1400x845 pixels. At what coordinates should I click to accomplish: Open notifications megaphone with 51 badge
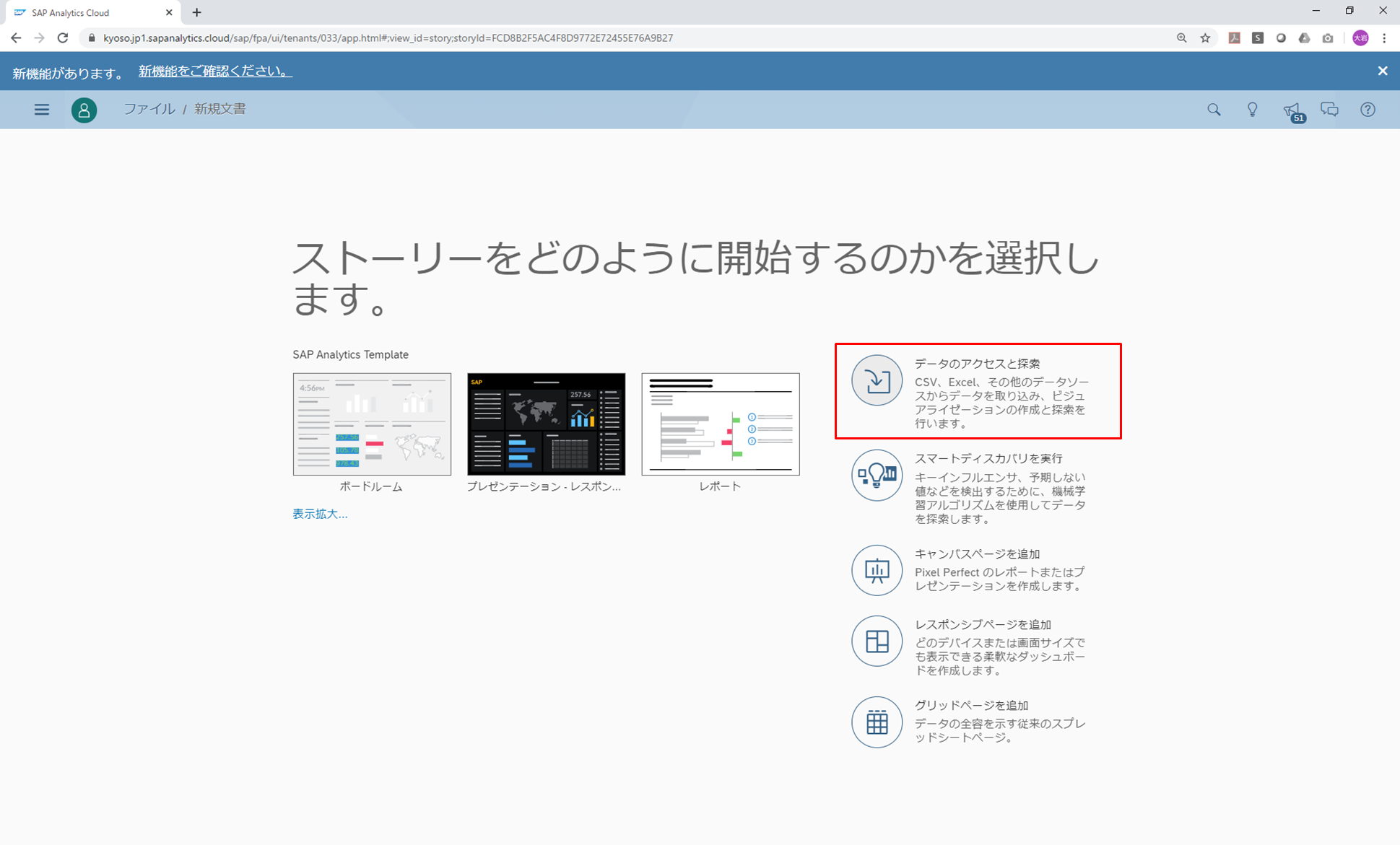click(1293, 111)
